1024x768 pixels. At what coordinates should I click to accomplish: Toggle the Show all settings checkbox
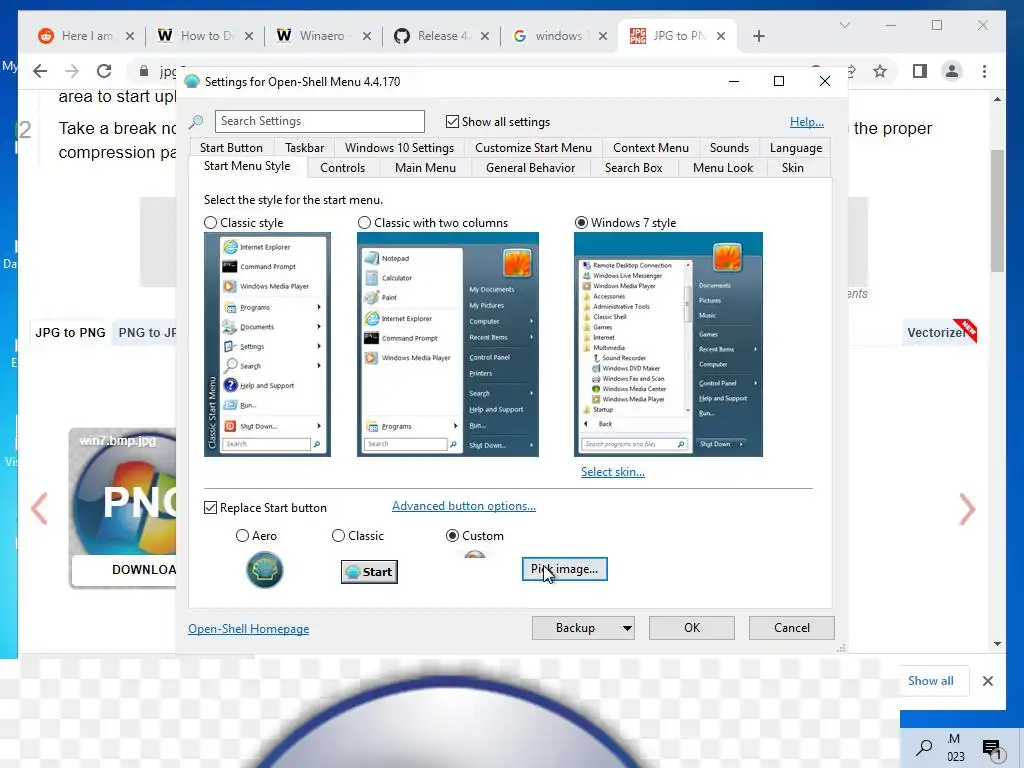click(x=452, y=121)
